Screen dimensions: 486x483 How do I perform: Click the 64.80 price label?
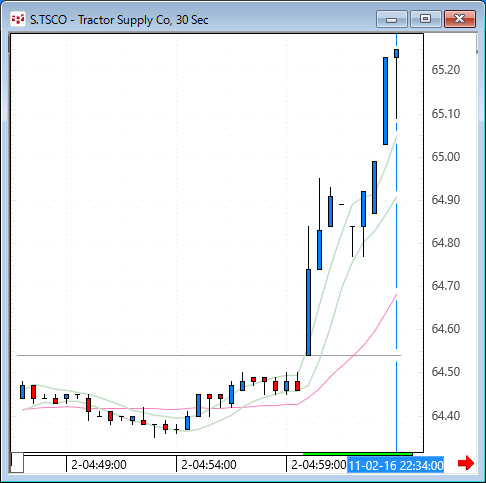[446, 243]
